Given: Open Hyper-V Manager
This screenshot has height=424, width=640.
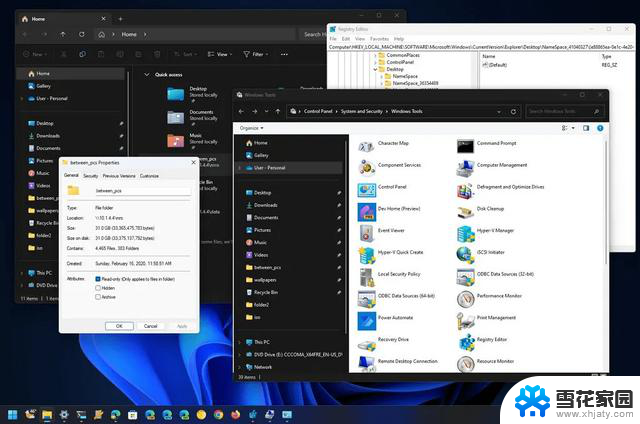Looking at the screenshot, I should [485, 232].
